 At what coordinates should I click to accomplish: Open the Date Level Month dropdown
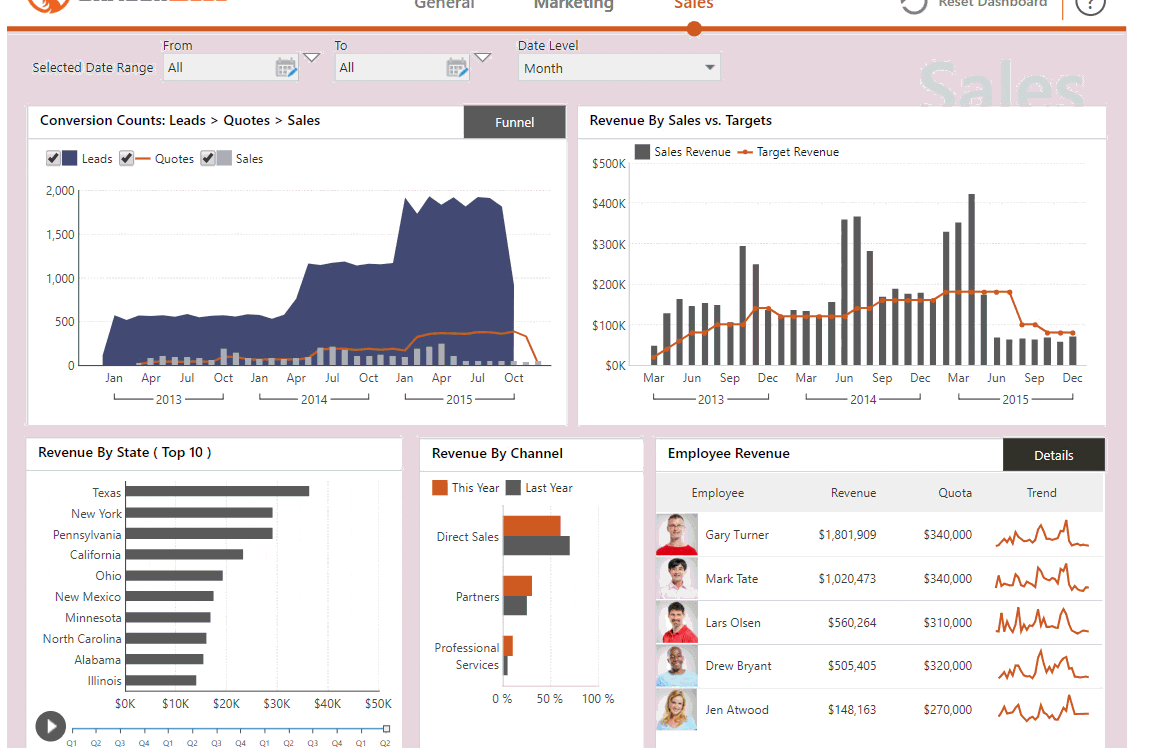click(x=619, y=68)
